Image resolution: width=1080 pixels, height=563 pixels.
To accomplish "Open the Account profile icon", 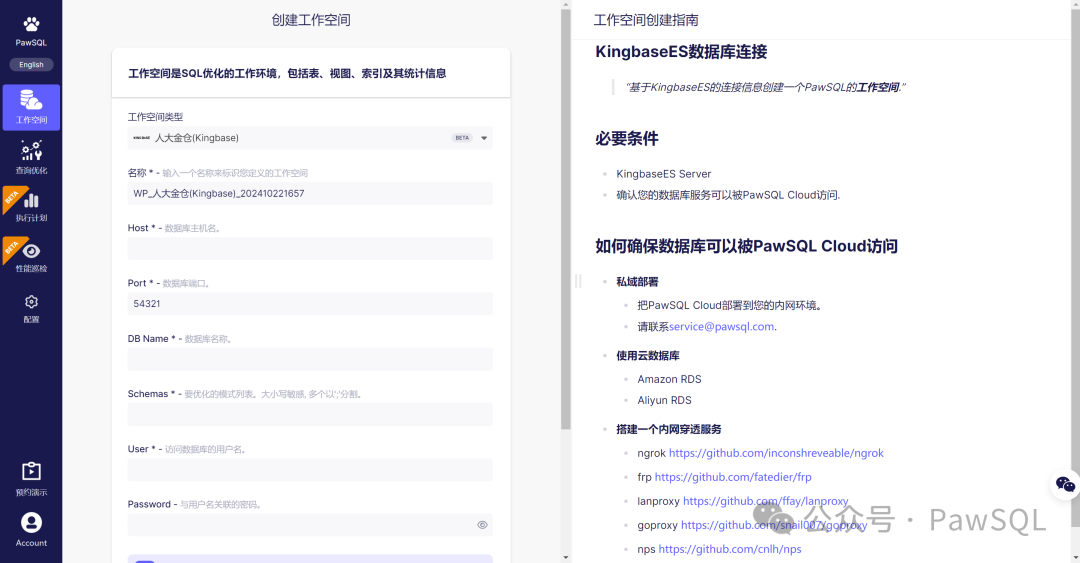I will click(x=31, y=522).
